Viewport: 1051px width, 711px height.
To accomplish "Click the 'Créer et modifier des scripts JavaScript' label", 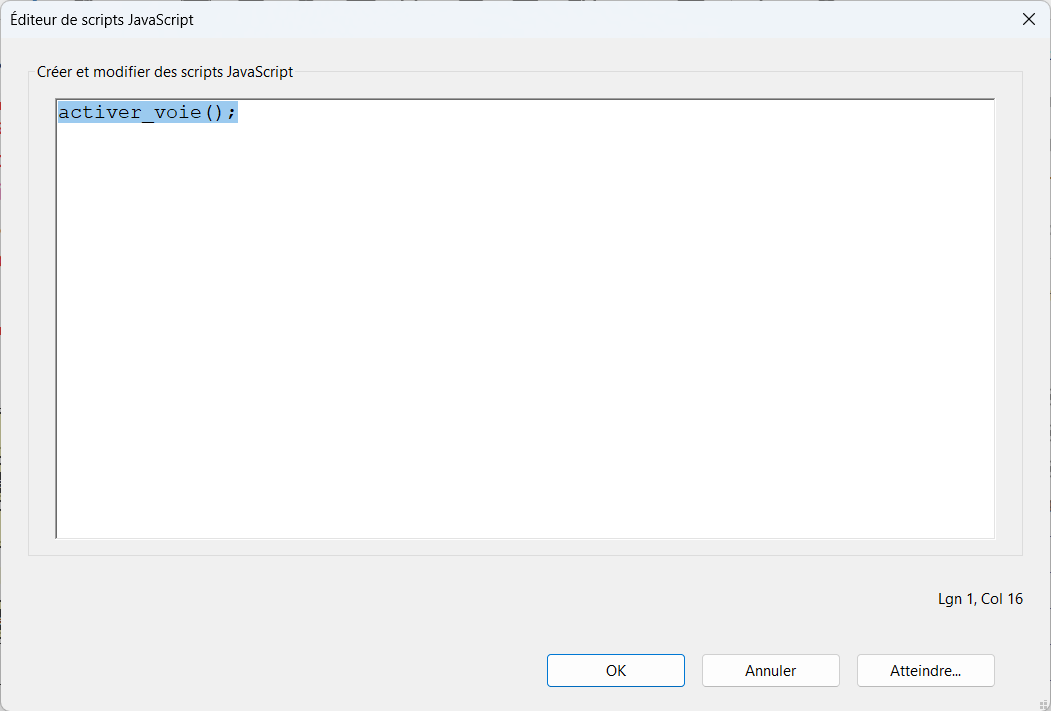I will pyautogui.click(x=165, y=72).
